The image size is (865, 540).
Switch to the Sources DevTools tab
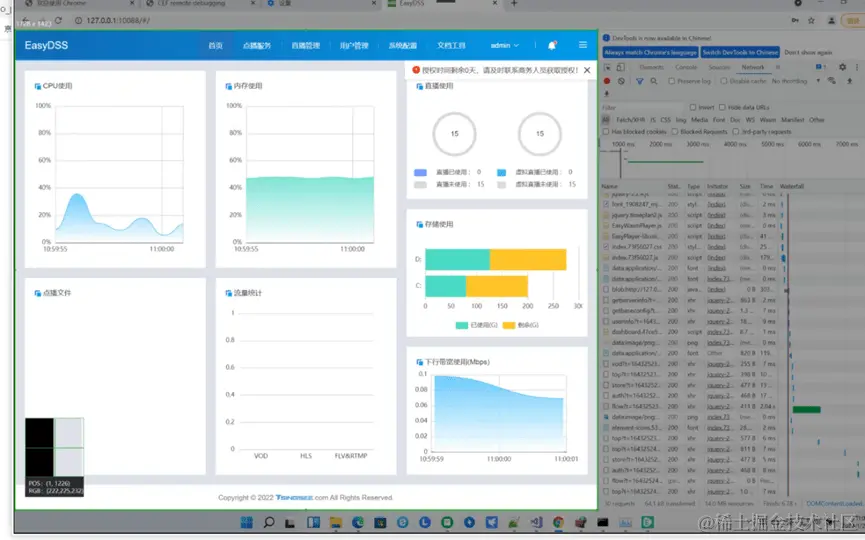[x=719, y=67]
